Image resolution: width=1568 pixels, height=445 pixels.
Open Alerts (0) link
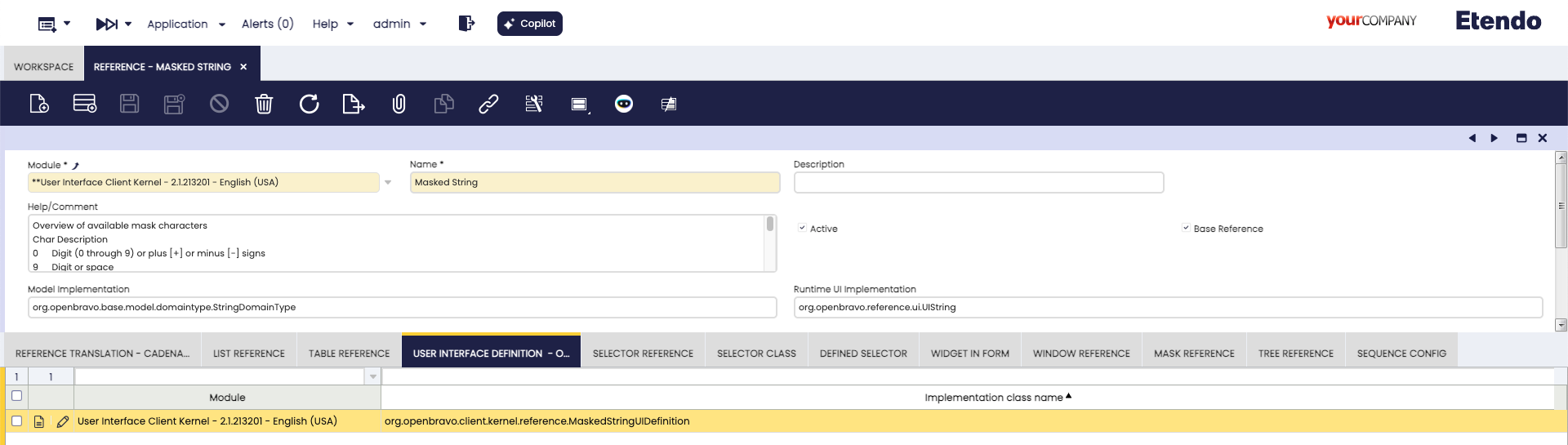point(267,24)
